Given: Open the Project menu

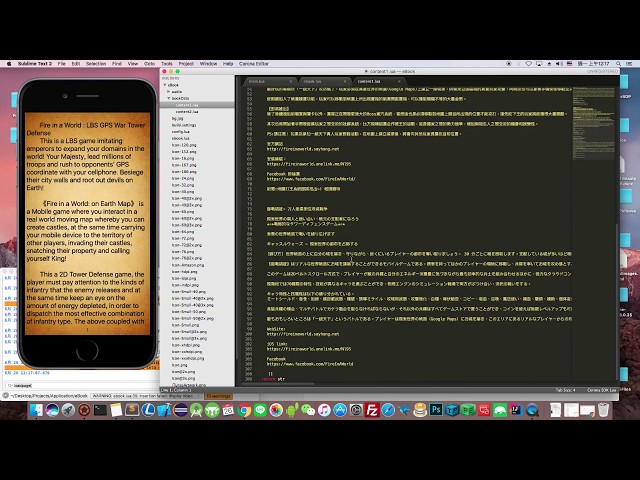Looking at the screenshot, I should point(186,64).
